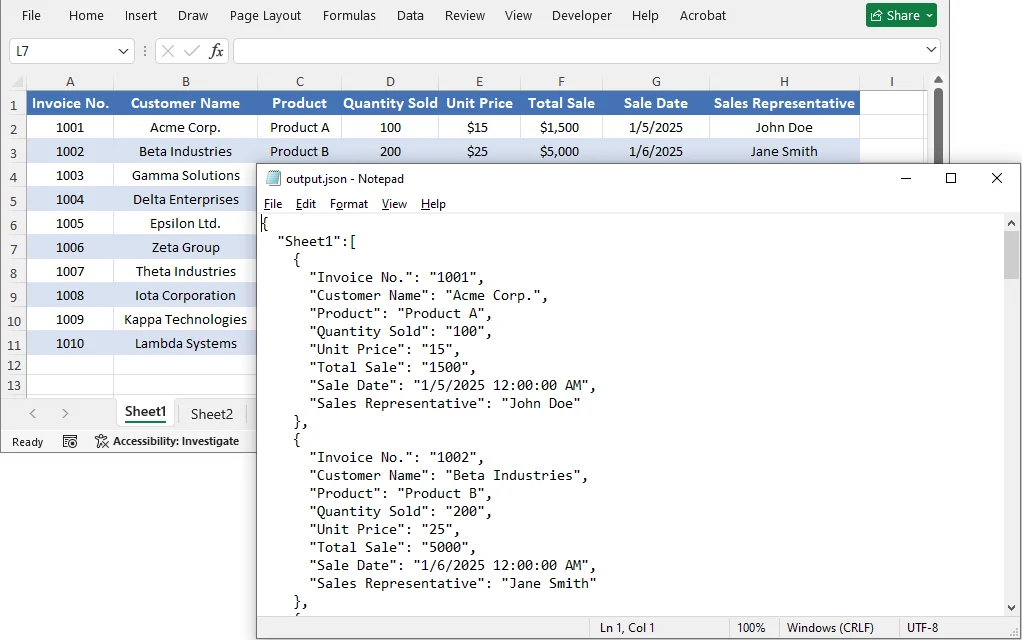1022x640 pixels.
Task: Open the Accessibility: Investigate status item
Action: [x=167, y=441]
